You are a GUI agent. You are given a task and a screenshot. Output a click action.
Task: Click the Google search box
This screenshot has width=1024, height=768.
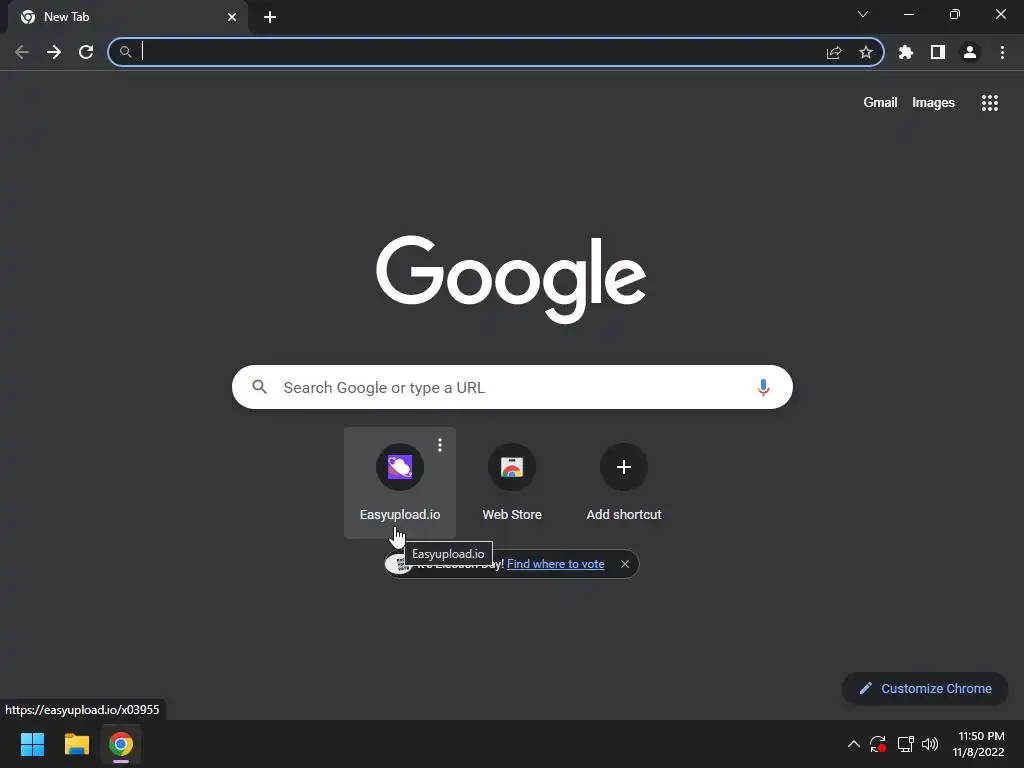512,387
